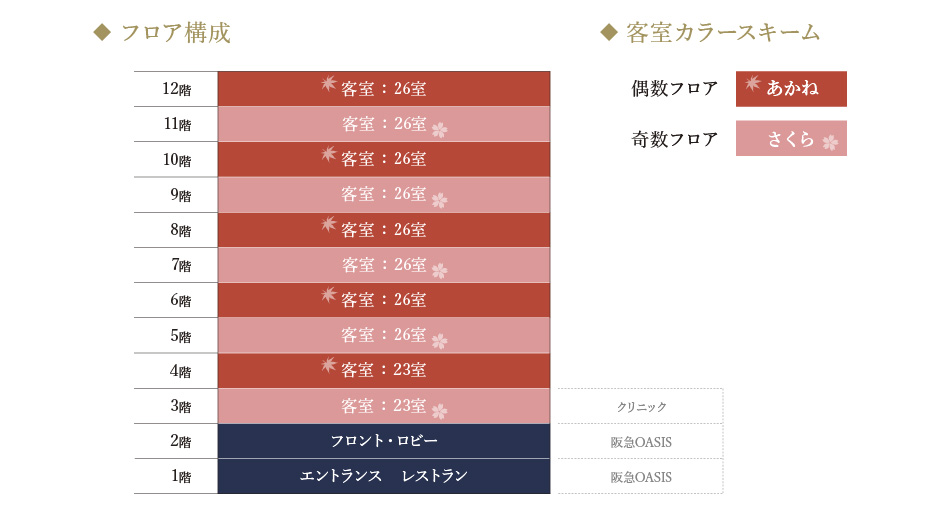
Task: Click the diamond bullet beside フロア構成 heading
Action: pos(101,33)
